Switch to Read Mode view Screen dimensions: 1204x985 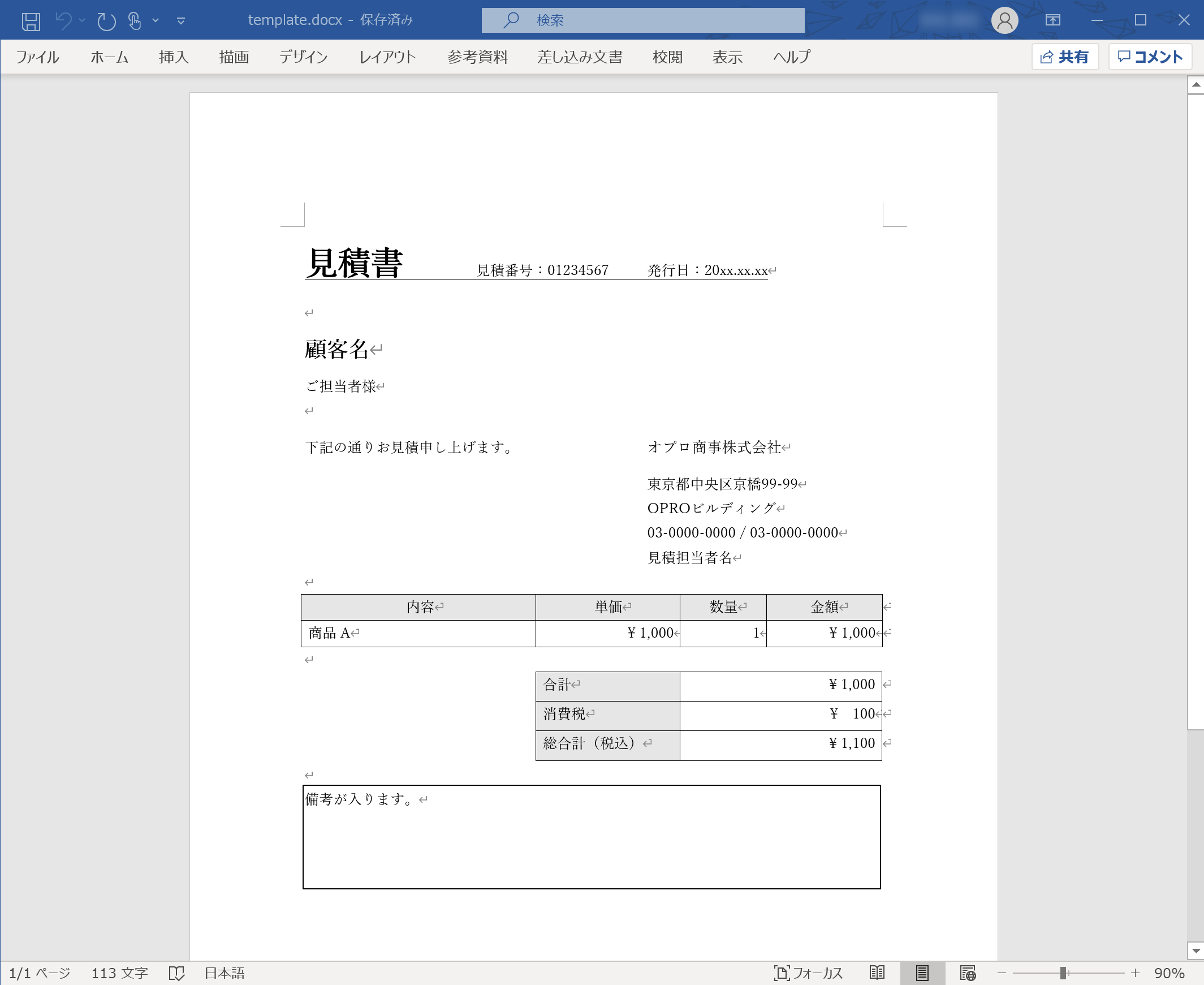(x=877, y=974)
